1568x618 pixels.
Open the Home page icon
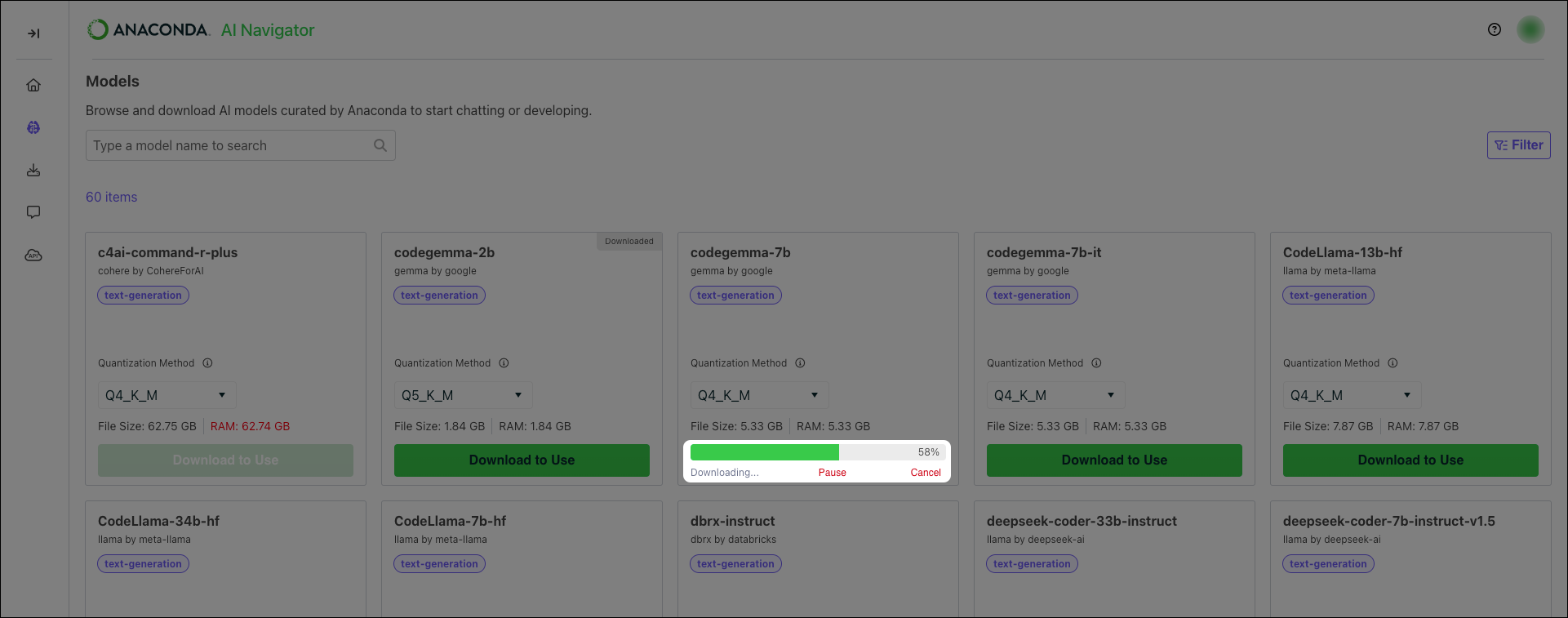33,85
